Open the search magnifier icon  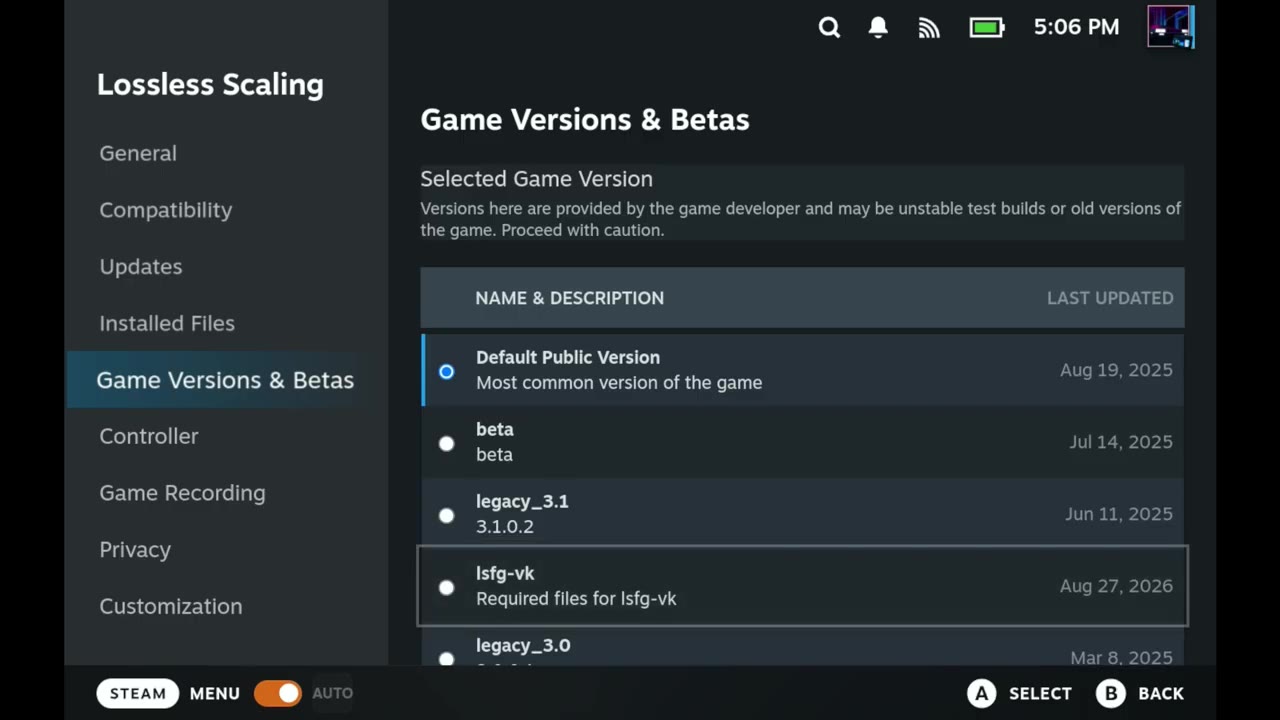click(829, 28)
